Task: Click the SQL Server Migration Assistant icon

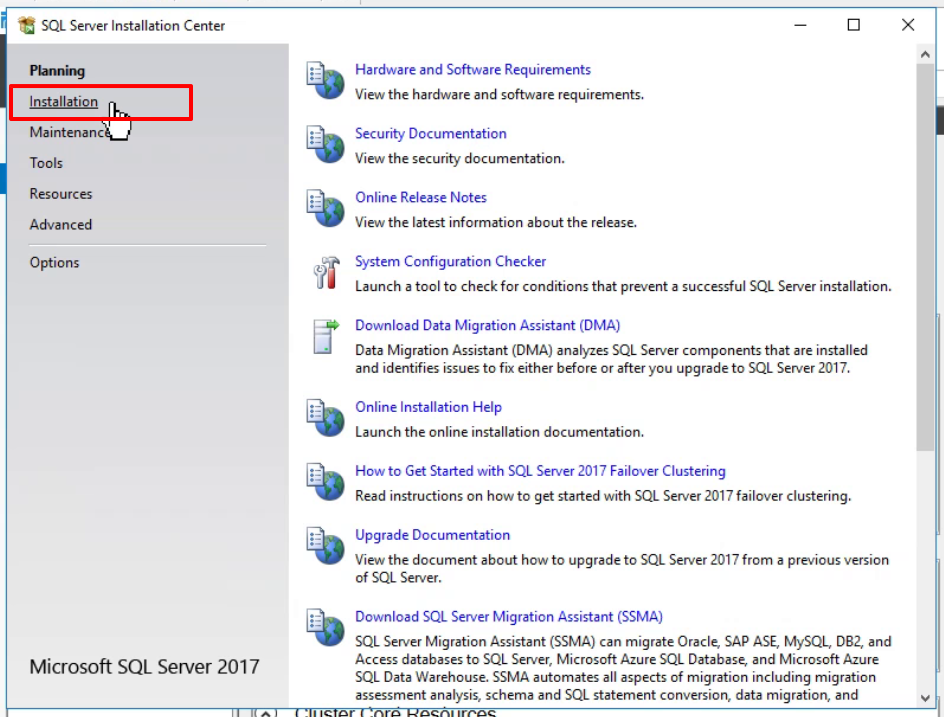Action: tap(325, 627)
